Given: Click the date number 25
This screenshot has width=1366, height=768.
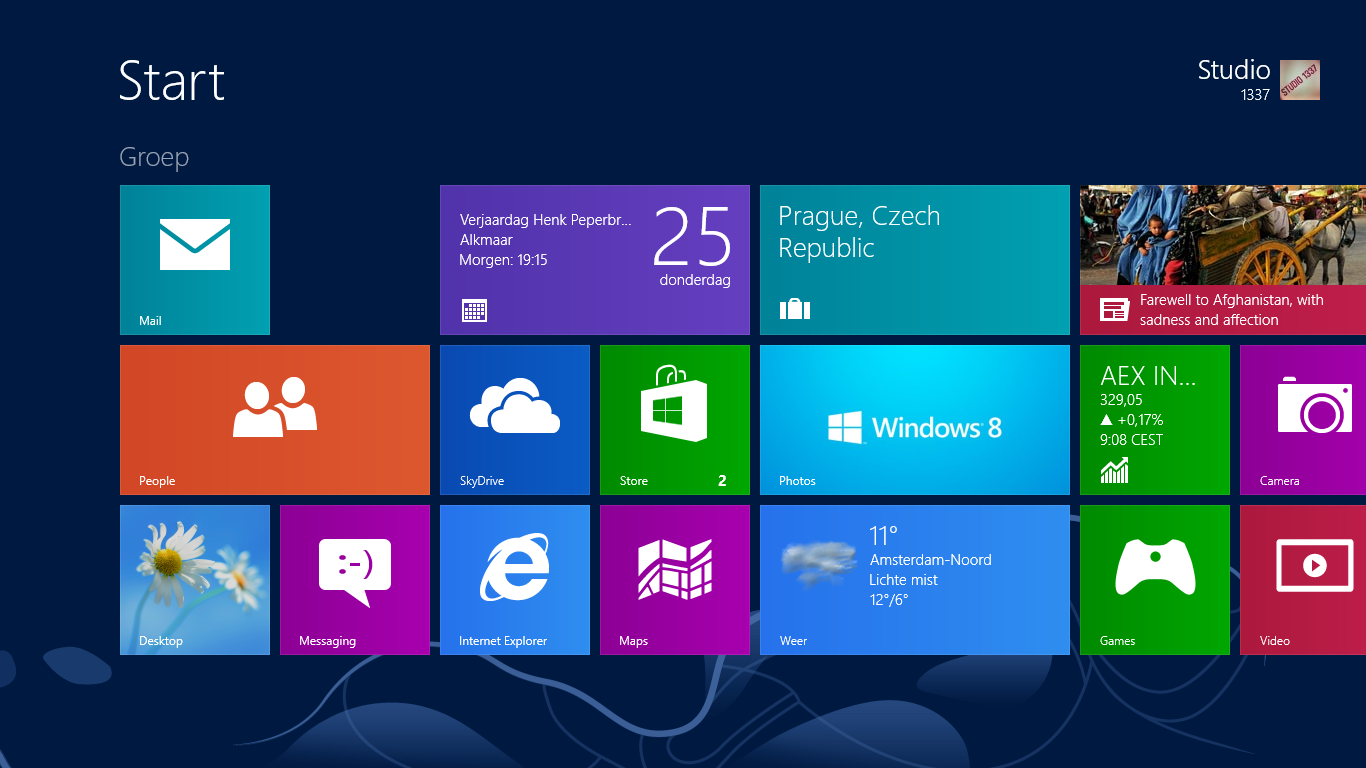Looking at the screenshot, I should click(693, 236).
